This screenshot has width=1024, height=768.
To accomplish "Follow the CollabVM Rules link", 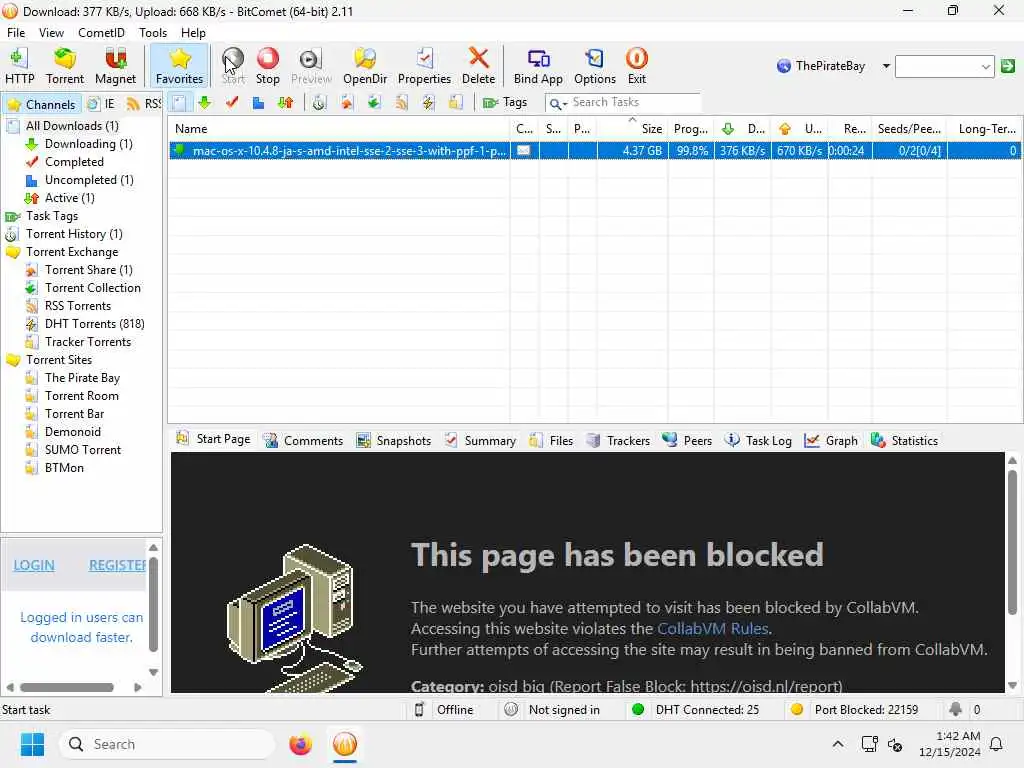I will pos(712,628).
